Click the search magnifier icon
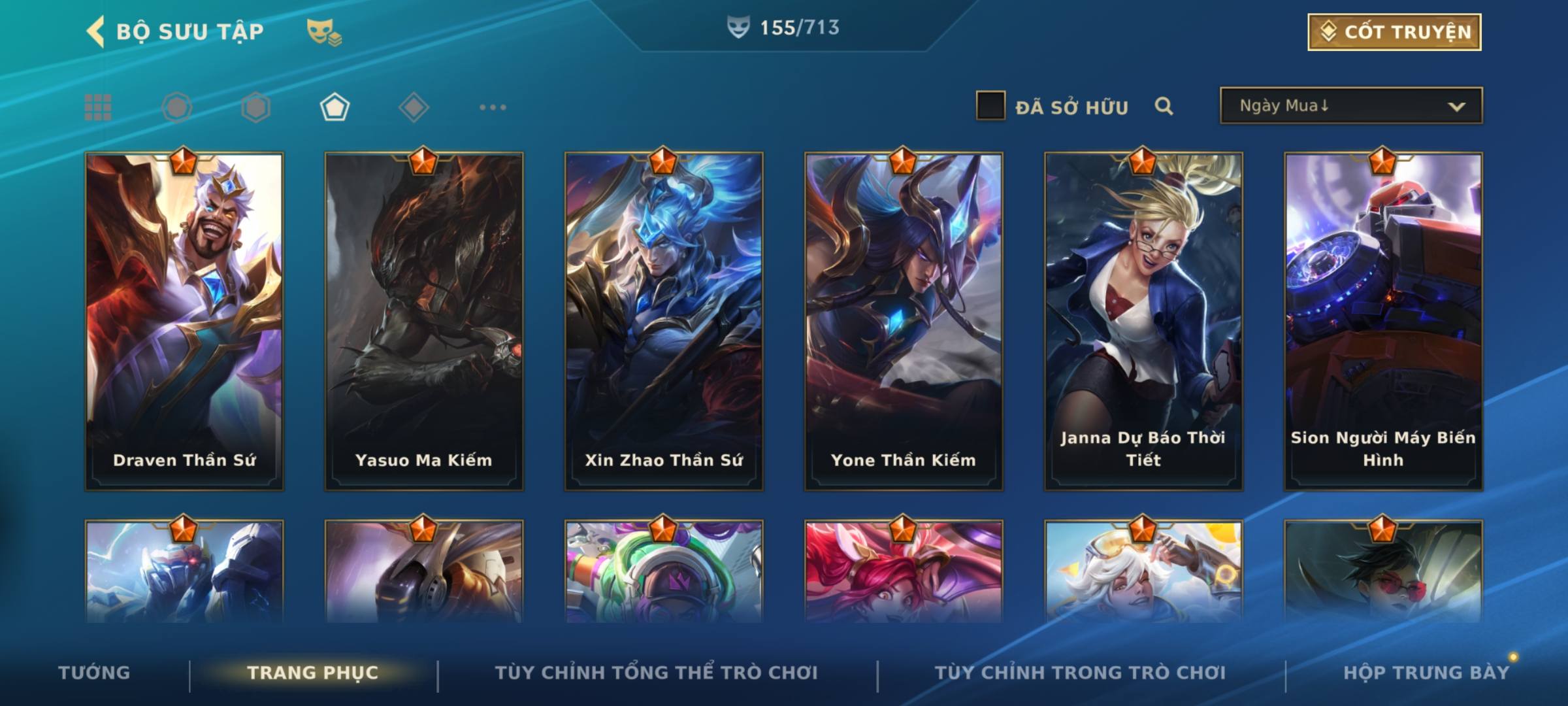This screenshot has height=706, width=1568. 1164,106
